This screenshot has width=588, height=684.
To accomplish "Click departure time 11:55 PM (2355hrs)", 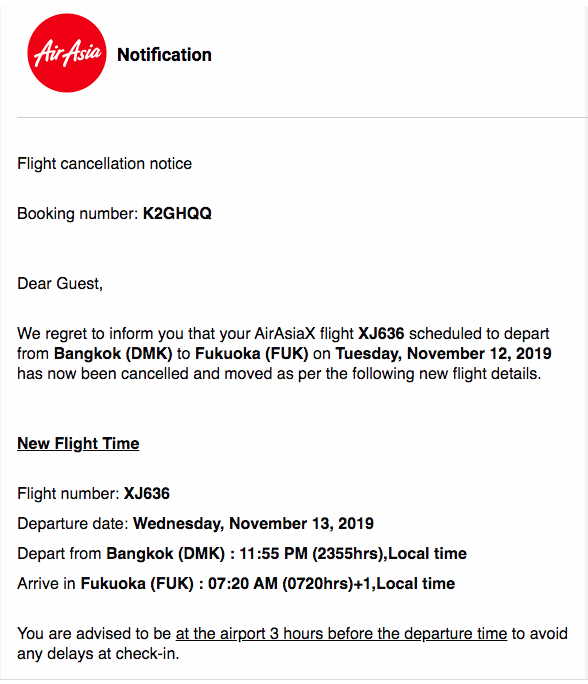I will [311, 553].
